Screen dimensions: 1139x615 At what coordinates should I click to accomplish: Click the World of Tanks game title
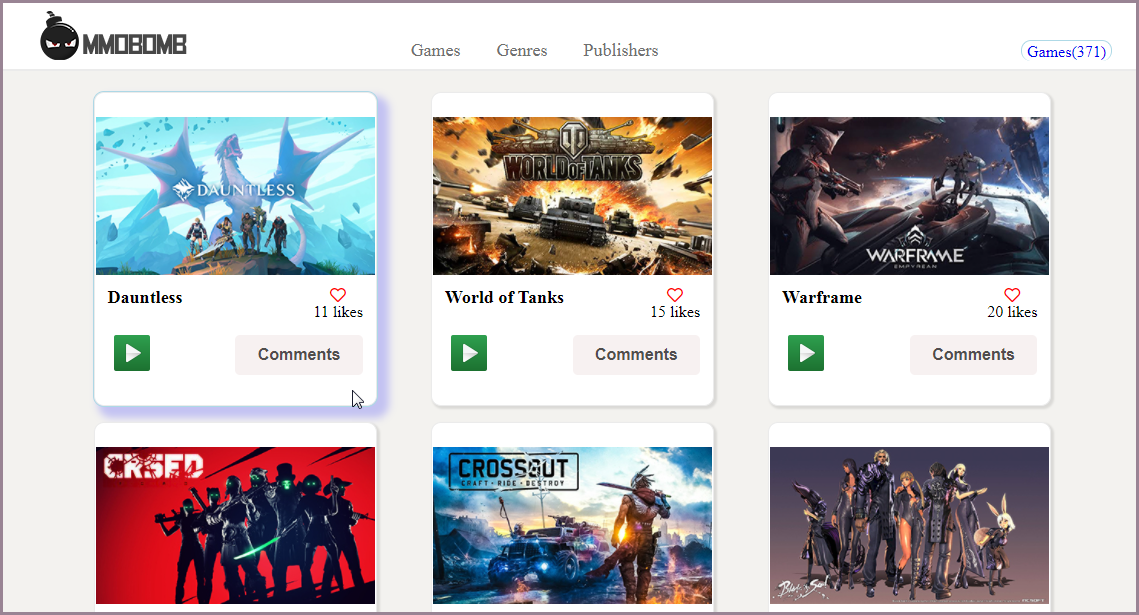pos(504,297)
